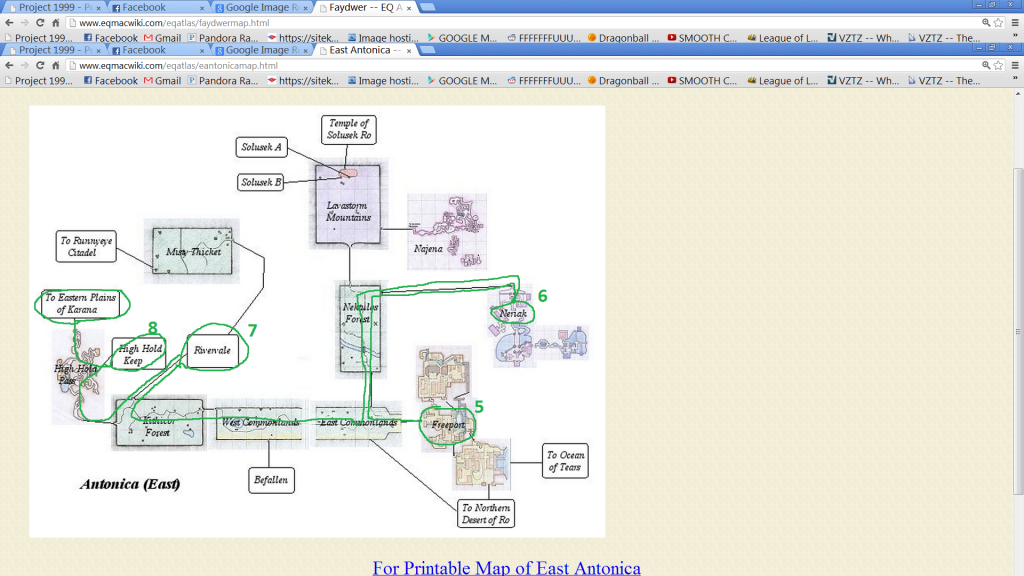This screenshot has width=1024, height=576.
Task: Switch to Project 1999 tab in East Antonica window
Action: (x=54, y=50)
